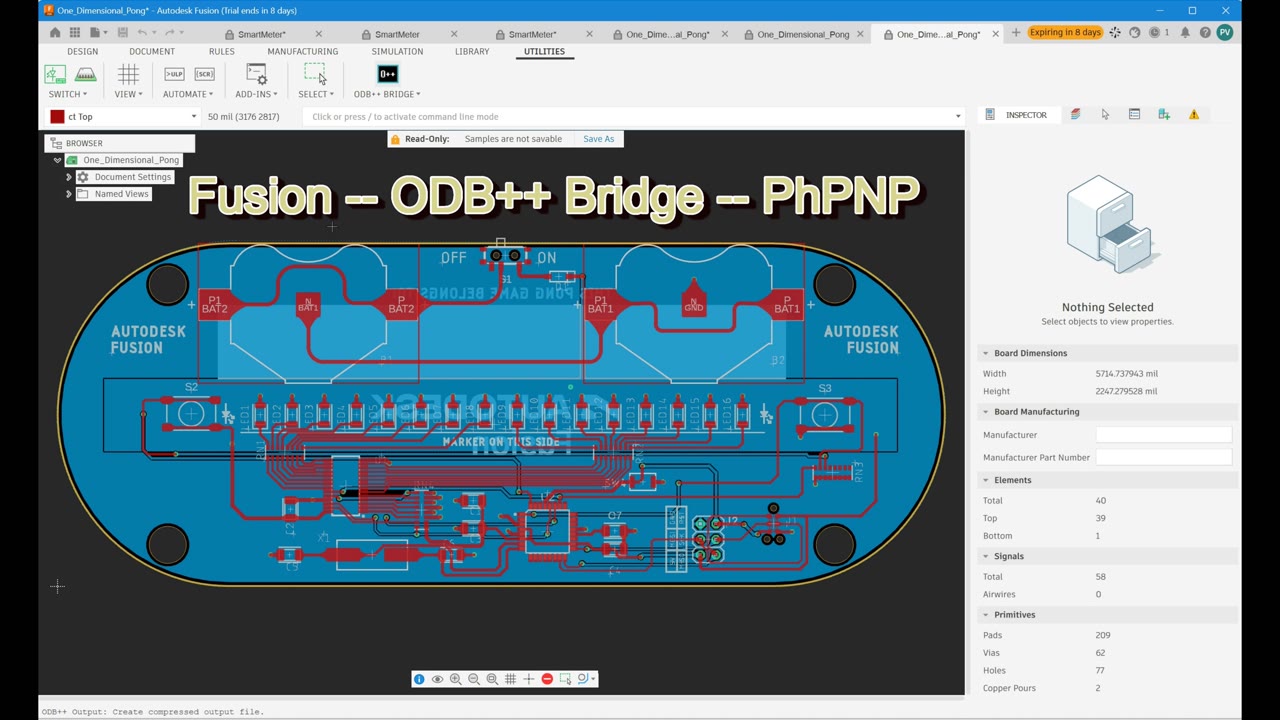Open the Help question mark icon
This screenshot has width=1280, height=720.
point(1205,33)
